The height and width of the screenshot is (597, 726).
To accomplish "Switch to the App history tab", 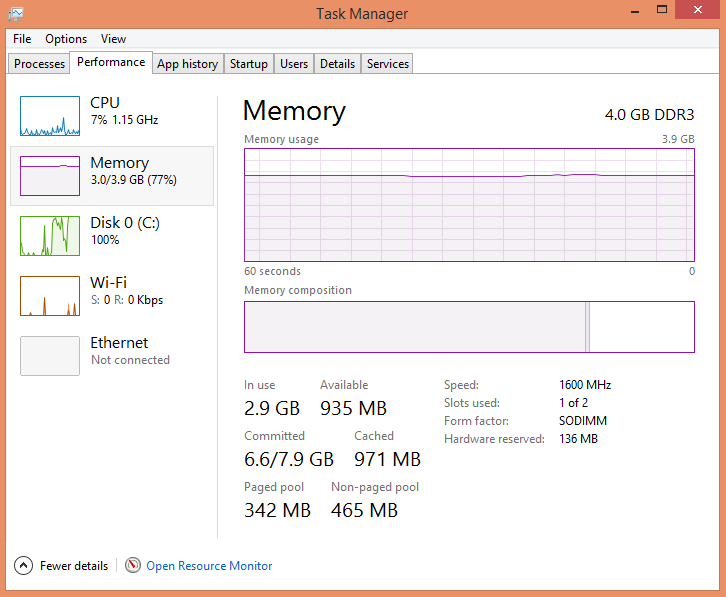I will coord(187,64).
